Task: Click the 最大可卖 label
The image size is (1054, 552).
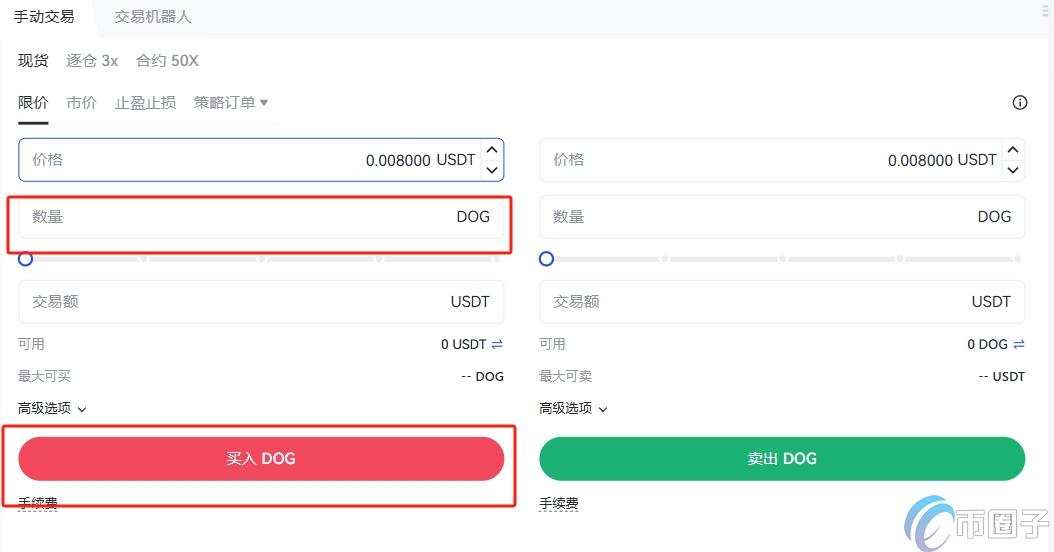Action: tap(566, 377)
